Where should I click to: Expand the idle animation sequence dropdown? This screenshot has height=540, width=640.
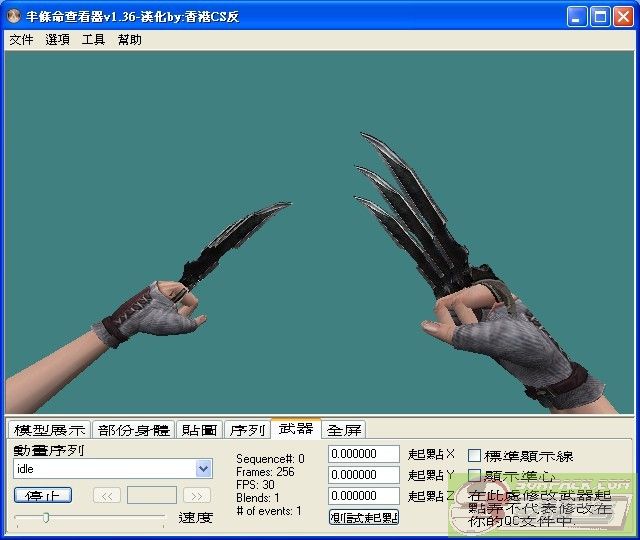pyautogui.click(x=203, y=469)
